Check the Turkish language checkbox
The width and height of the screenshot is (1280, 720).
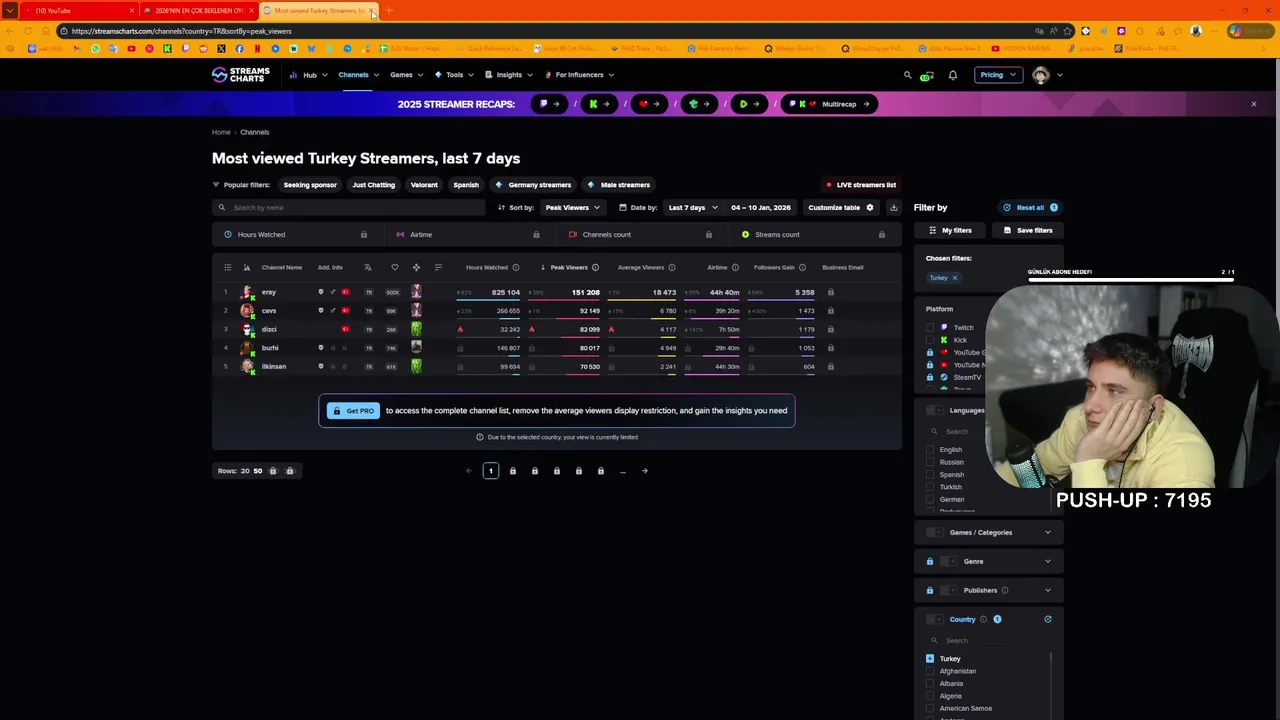(930, 487)
